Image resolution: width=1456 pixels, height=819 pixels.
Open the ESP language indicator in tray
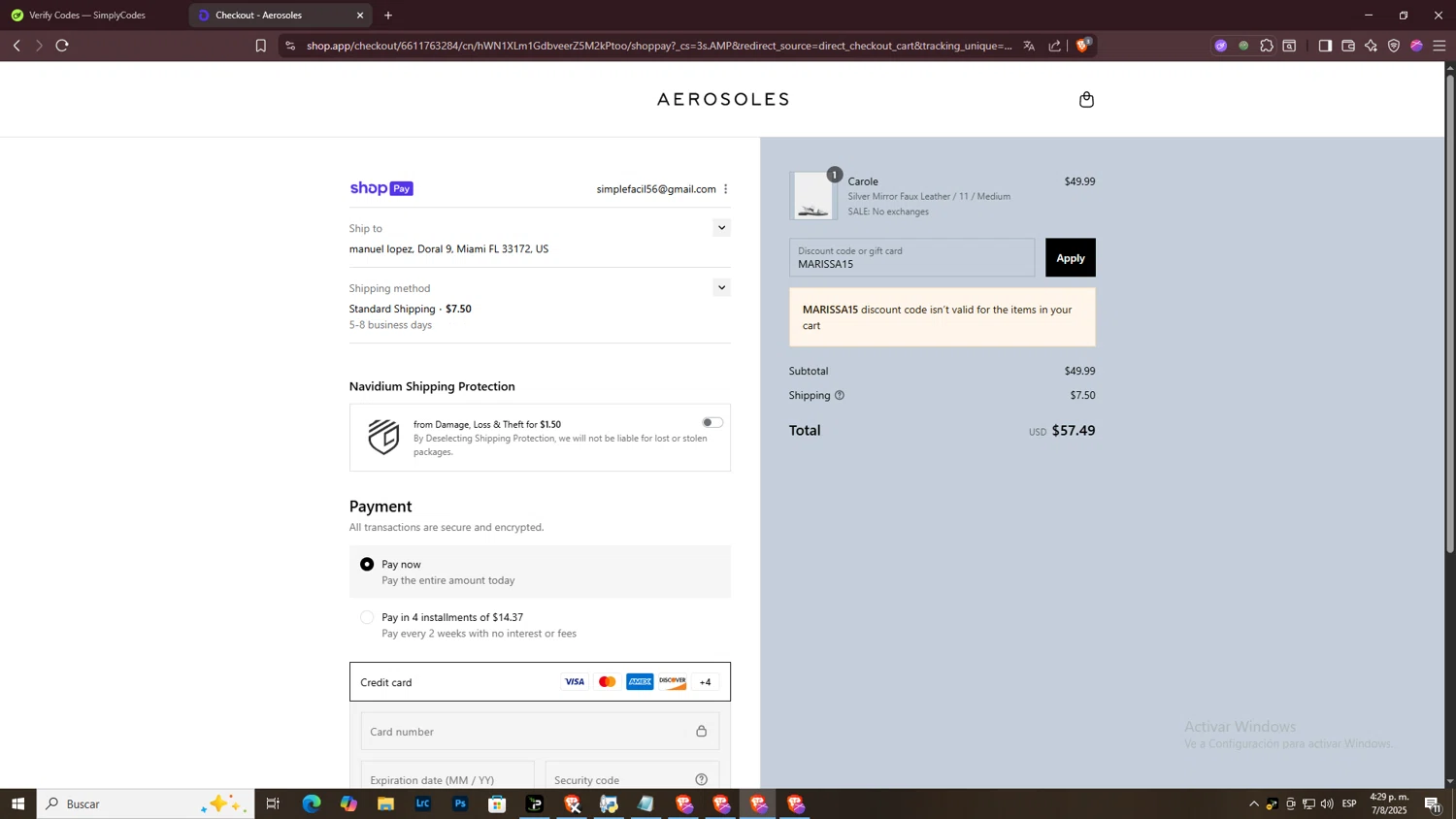1349,803
